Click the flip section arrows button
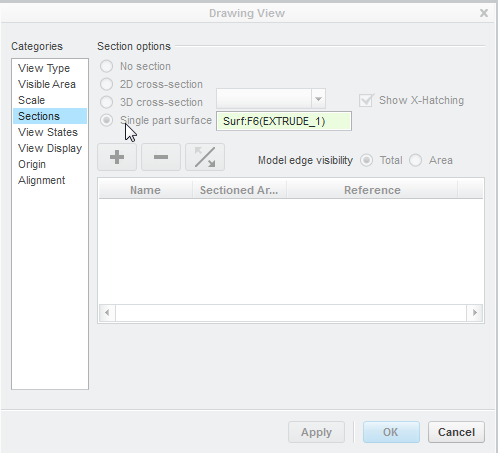This screenshot has width=498, height=453. [205, 157]
